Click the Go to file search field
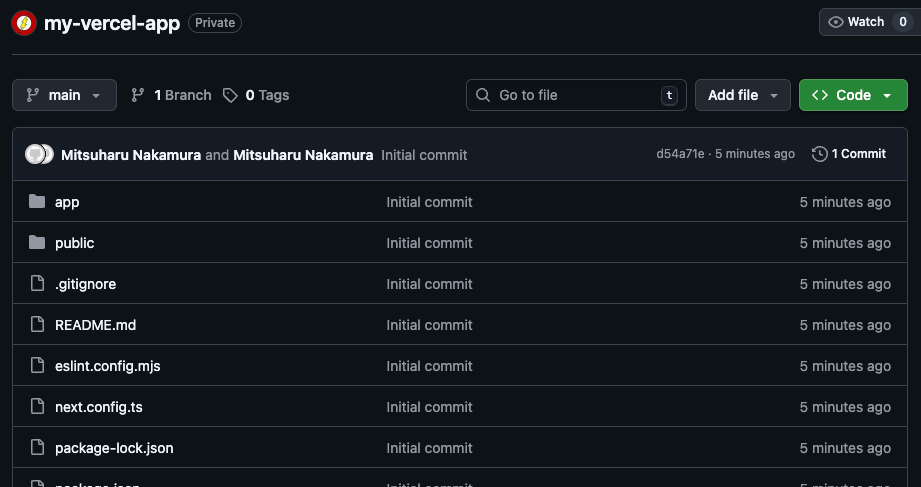 [x=576, y=95]
